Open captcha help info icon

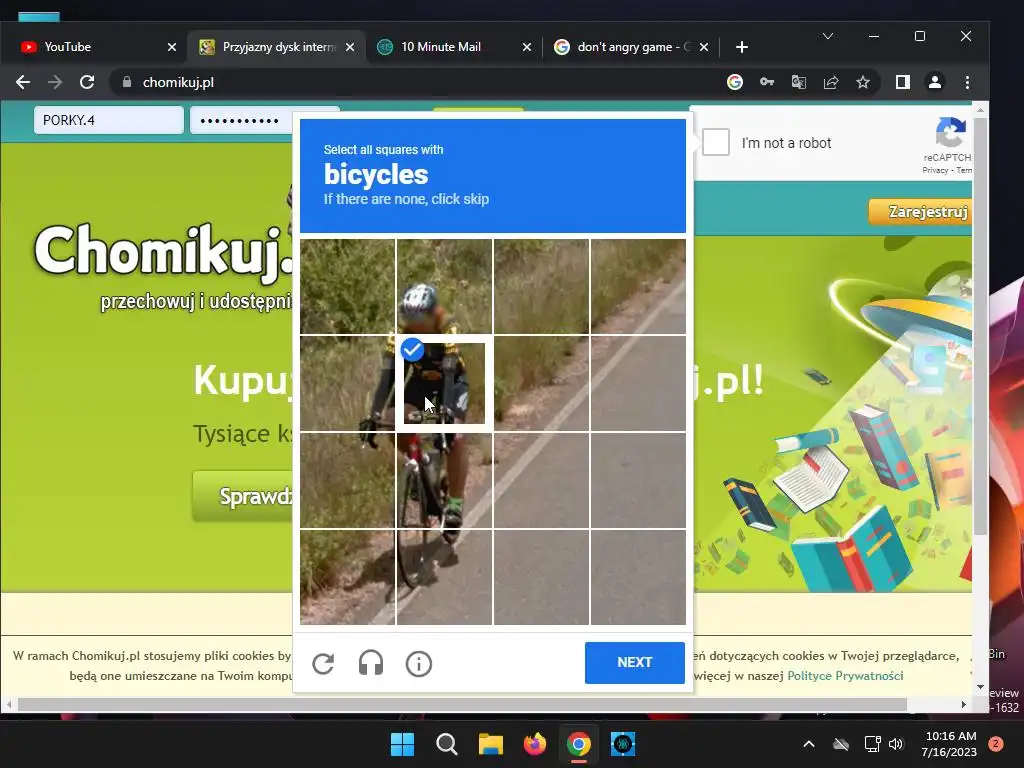tap(419, 664)
